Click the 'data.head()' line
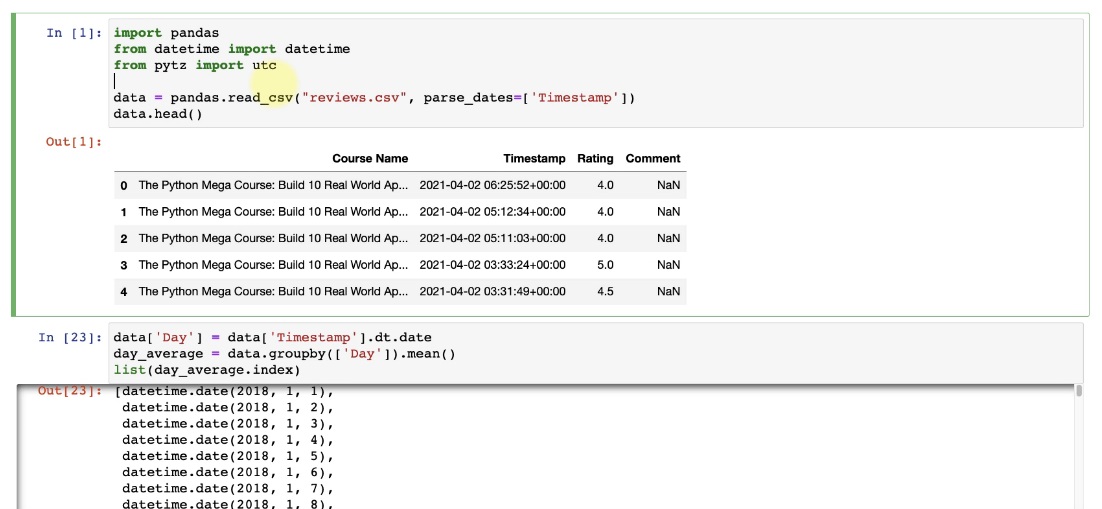Screen dimensions: 1102x509 [158, 114]
